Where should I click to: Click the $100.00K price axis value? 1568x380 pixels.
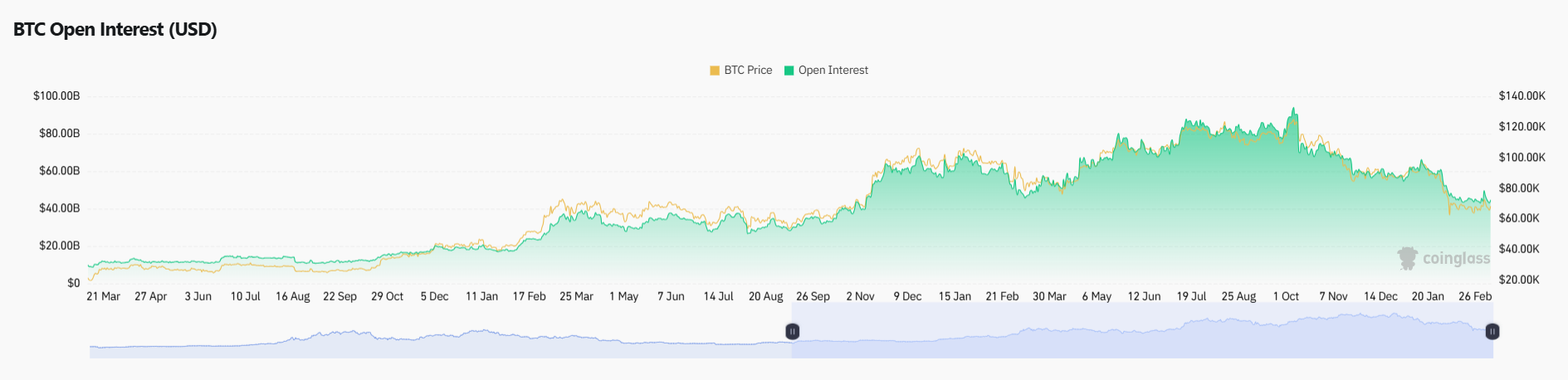point(1522,158)
